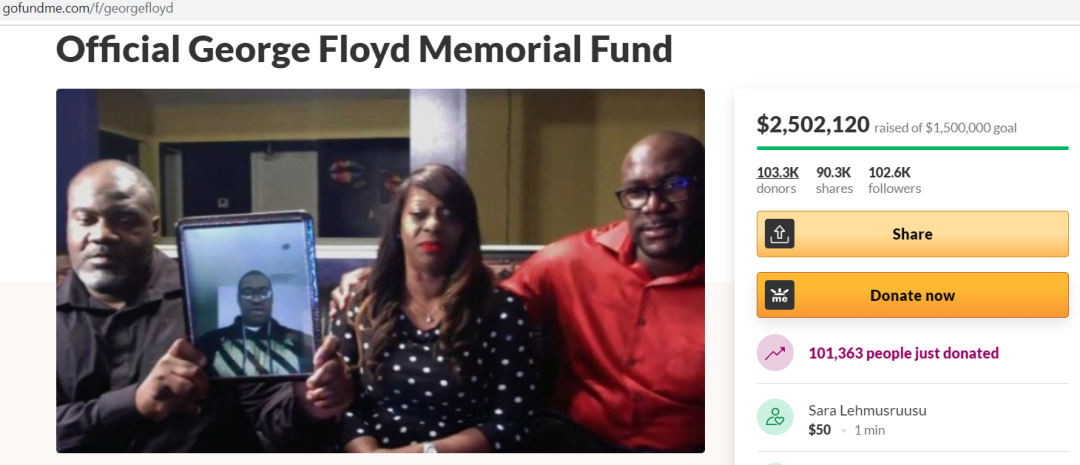The width and height of the screenshot is (1080, 465).
Task: Click the green fundraising progress bar
Action: 913,147
